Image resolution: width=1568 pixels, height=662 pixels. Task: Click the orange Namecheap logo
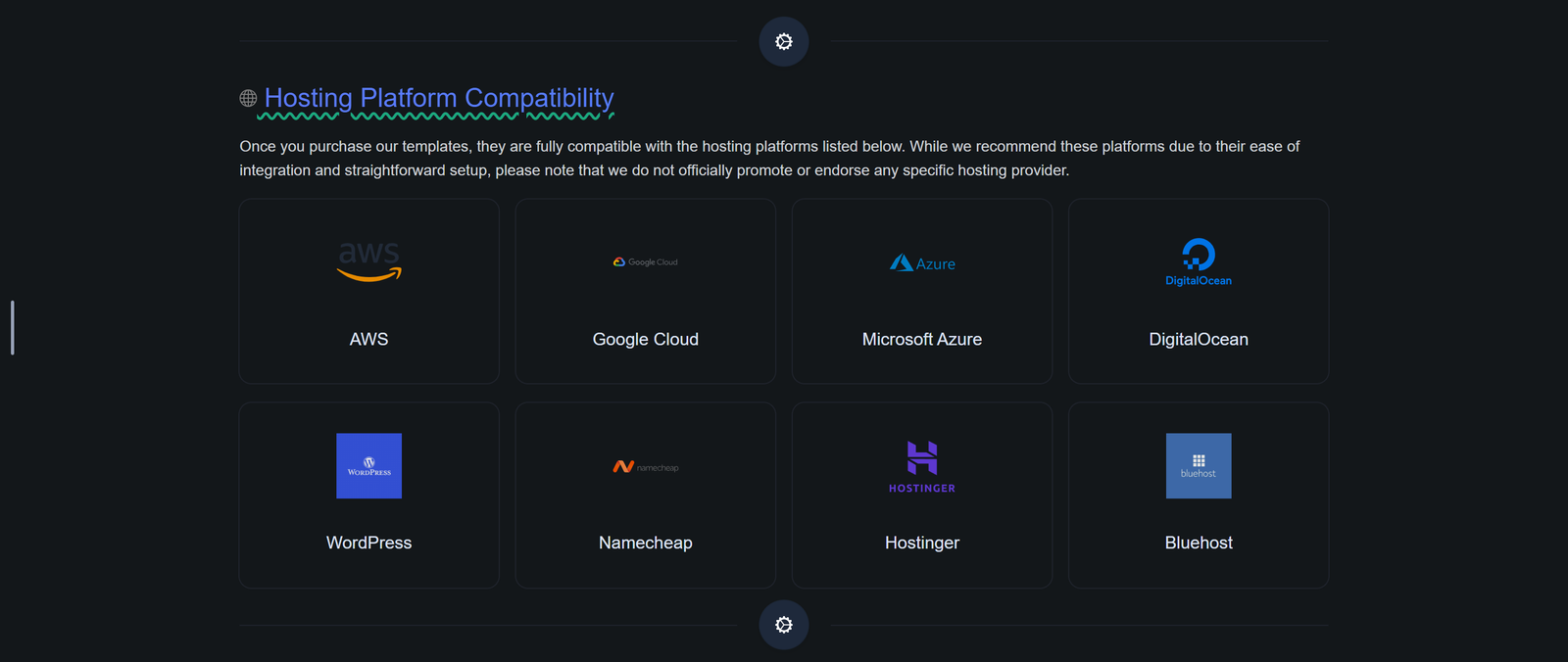pyautogui.click(x=646, y=467)
